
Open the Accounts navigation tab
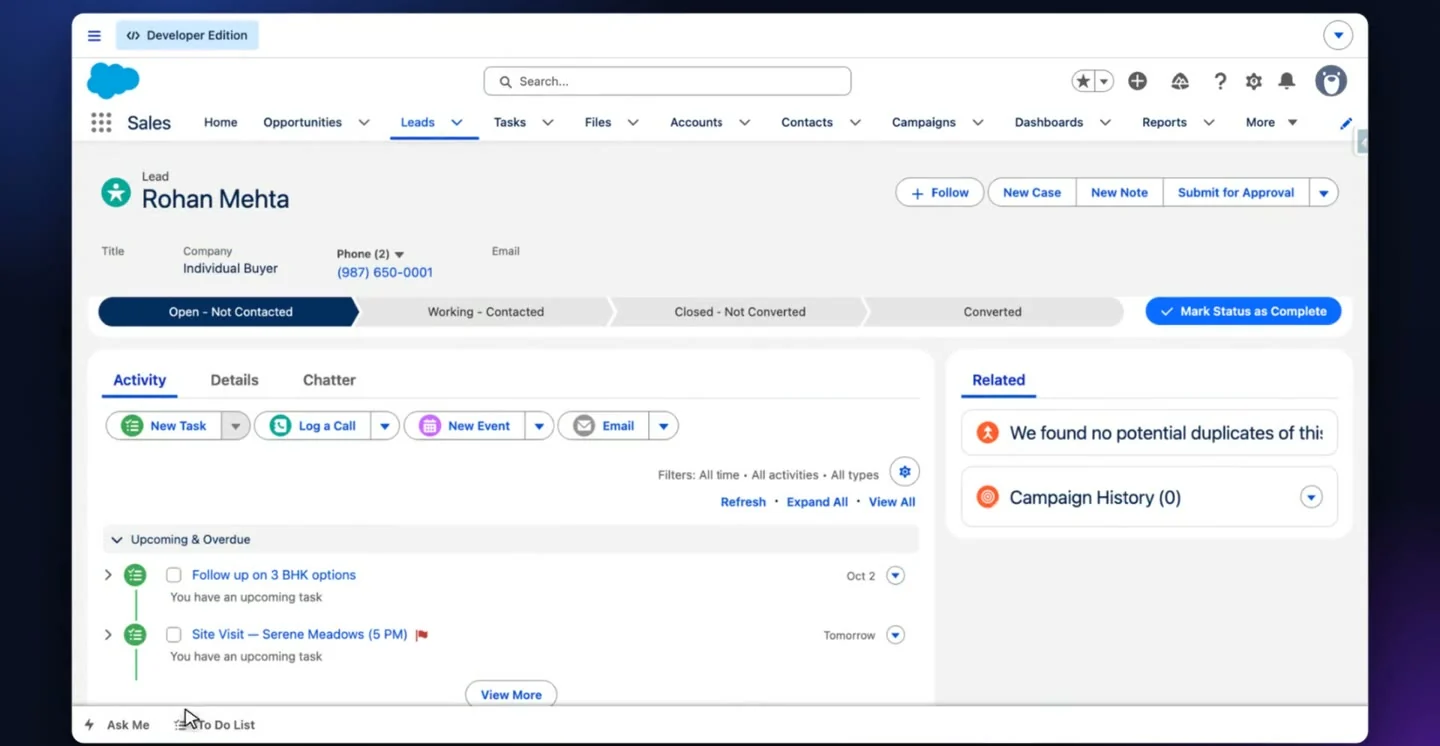click(x=696, y=123)
